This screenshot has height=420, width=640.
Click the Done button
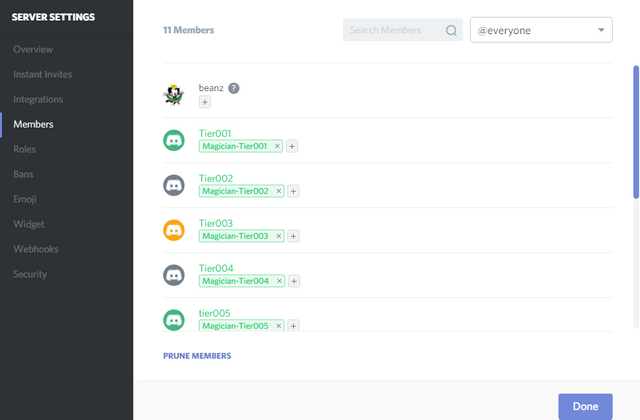click(x=585, y=407)
